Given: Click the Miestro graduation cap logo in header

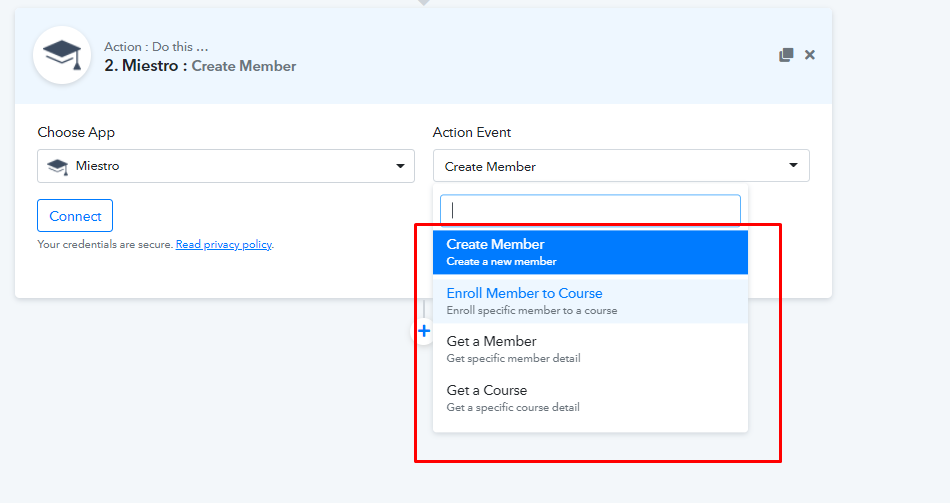Looking at the screenshot, I should [x=62, y=55].
